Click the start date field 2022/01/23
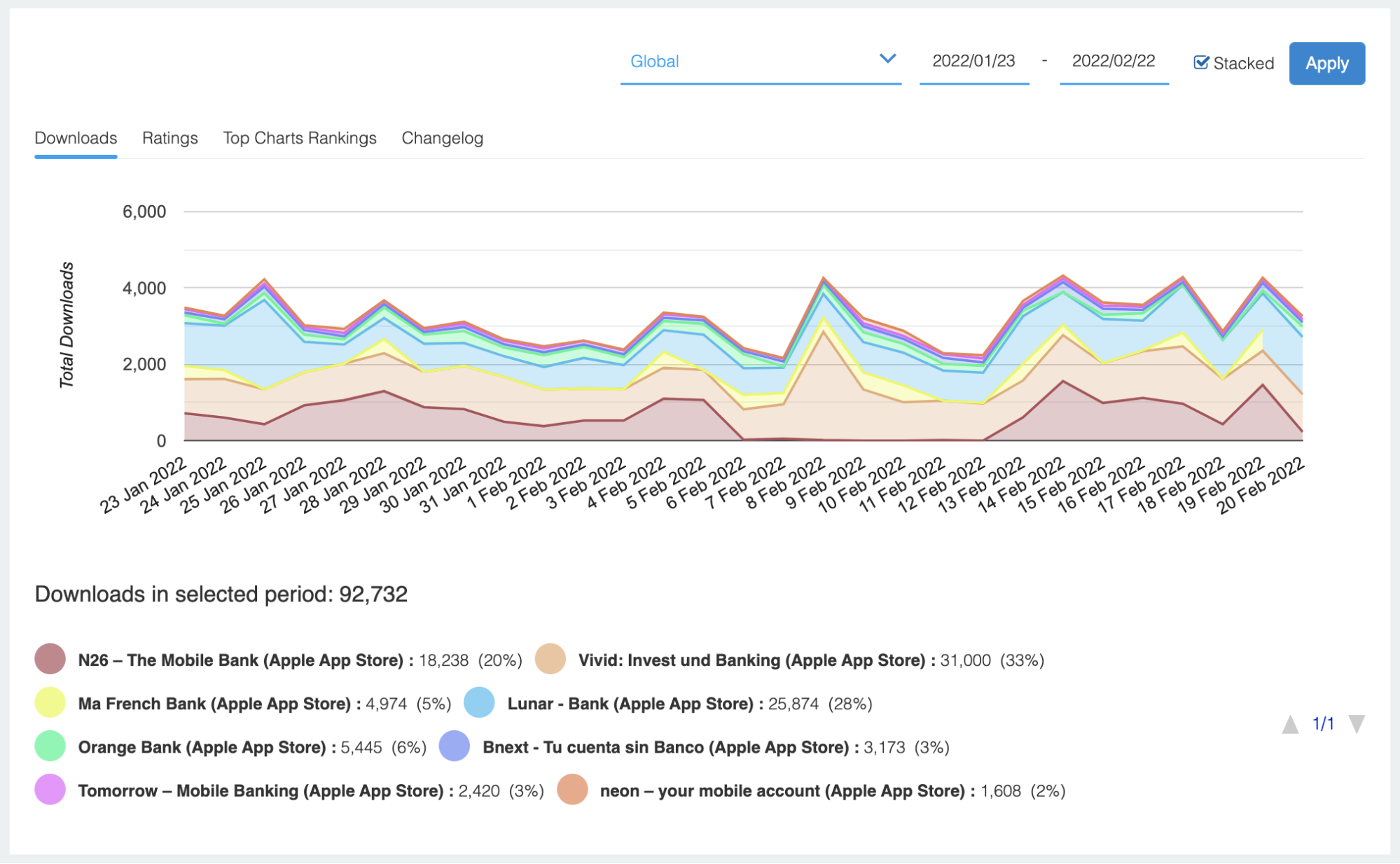1400x864 pixels. click(x=973, y=62)
